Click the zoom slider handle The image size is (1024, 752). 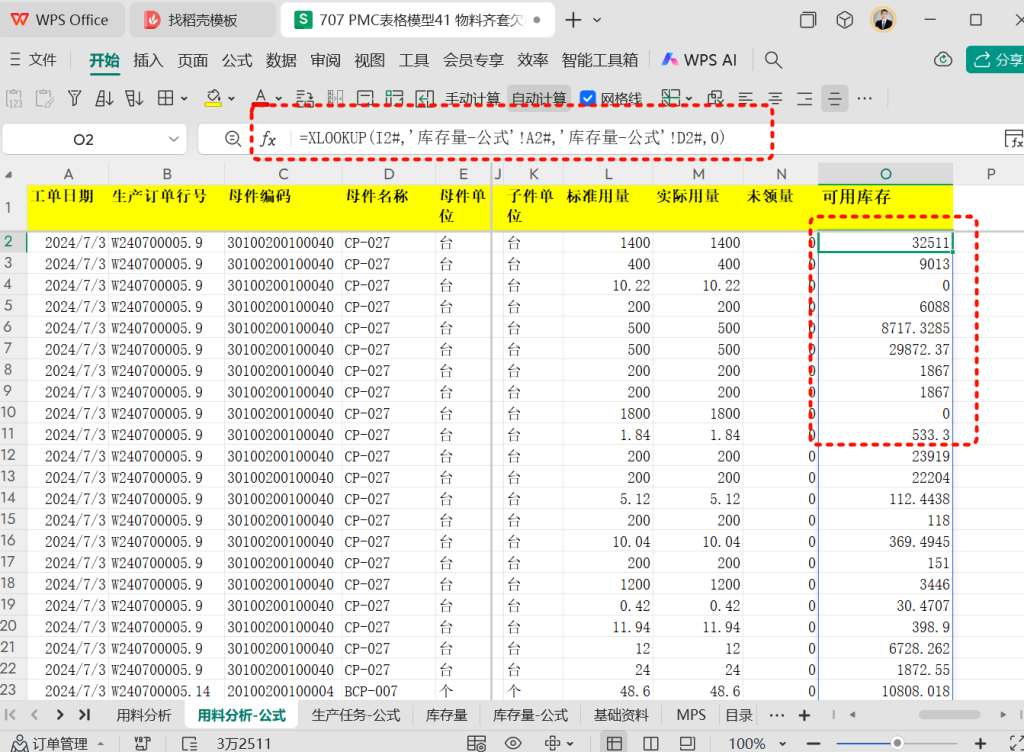click(x=897, y=743)
